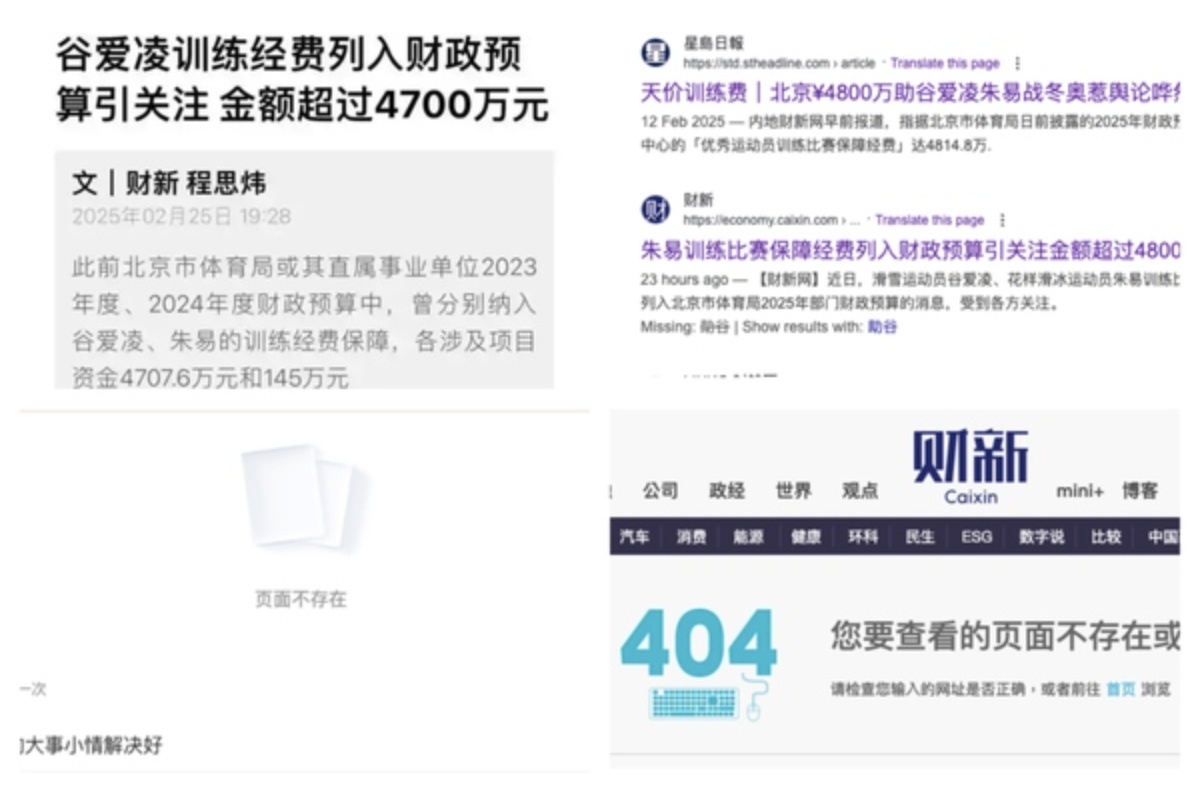1200x798 pixels.
Task: Click the 页面不存在 message
Action: pos(300,600)
